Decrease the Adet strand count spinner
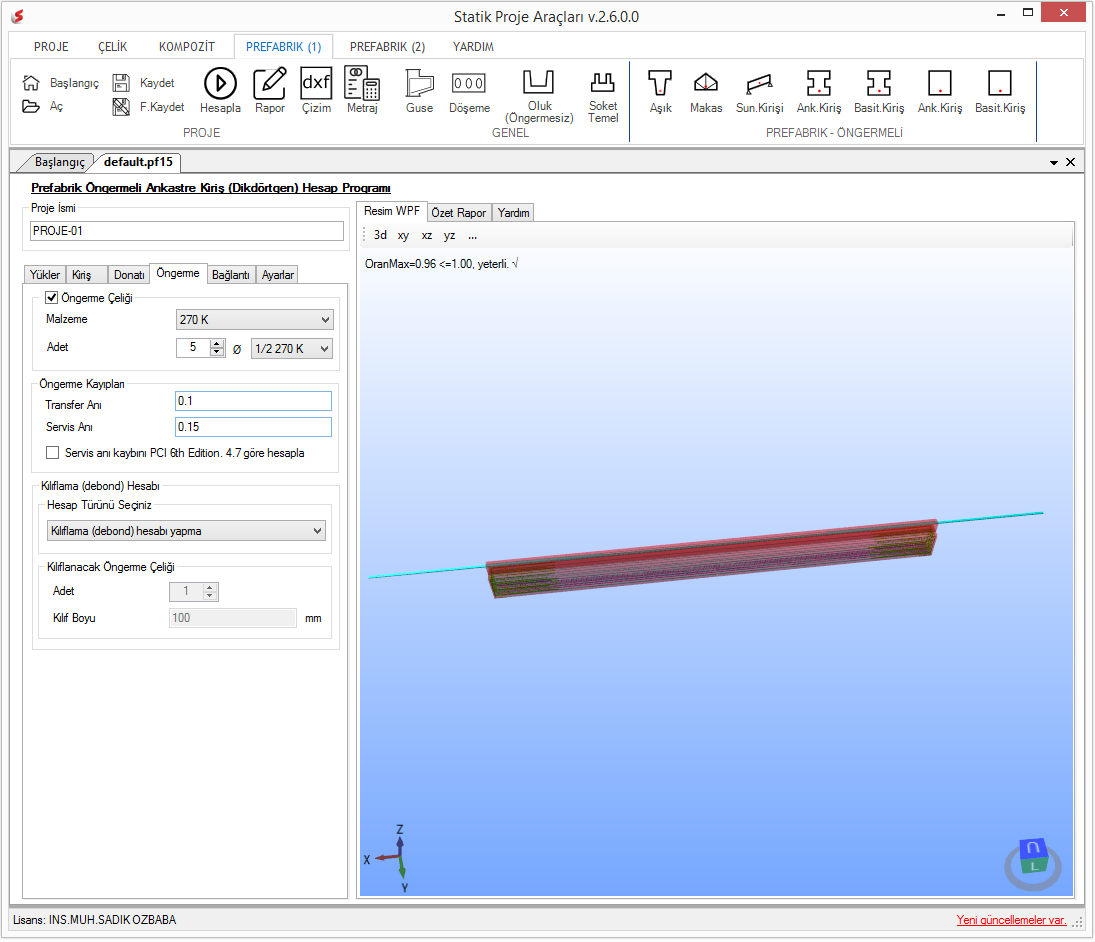This screenshot has width=1095, height=942. click(217, 353)
